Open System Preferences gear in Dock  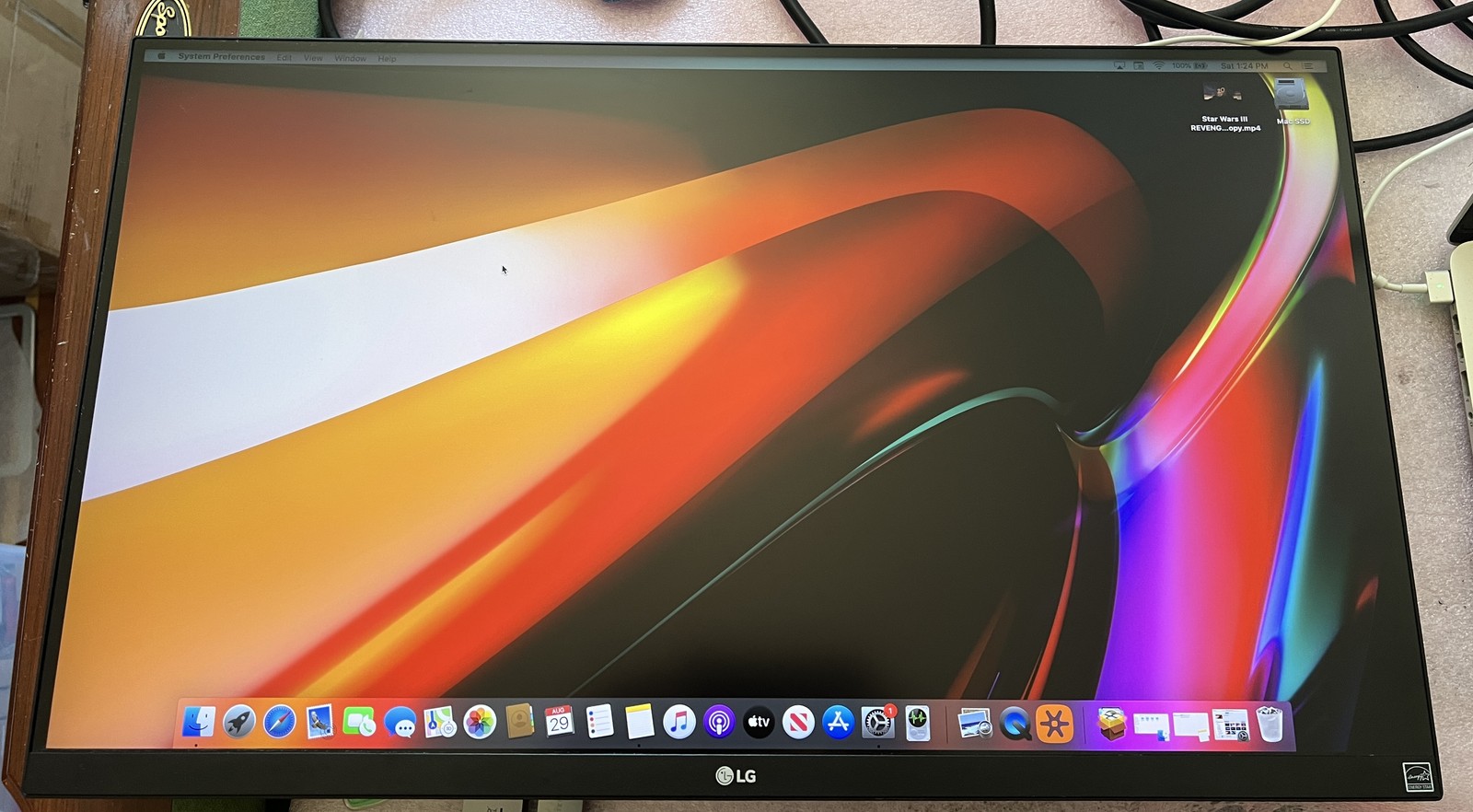click(x=878, y=723)
